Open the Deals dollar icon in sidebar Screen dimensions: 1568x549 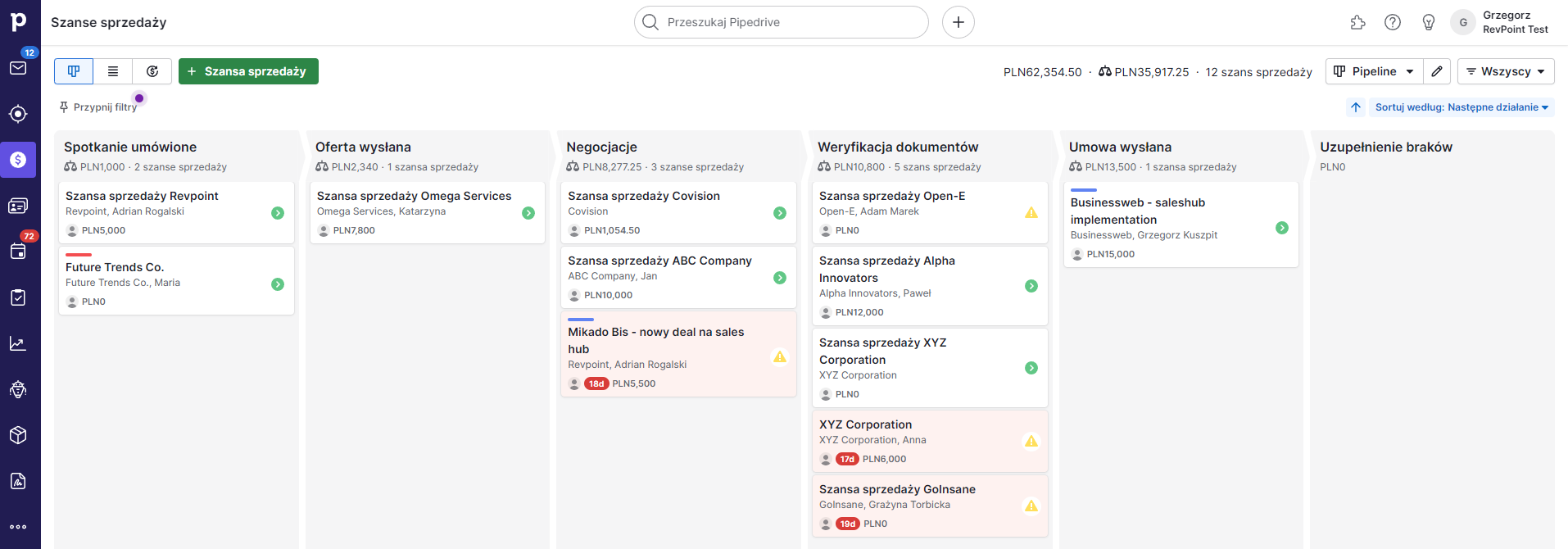[x=18, y=160]
